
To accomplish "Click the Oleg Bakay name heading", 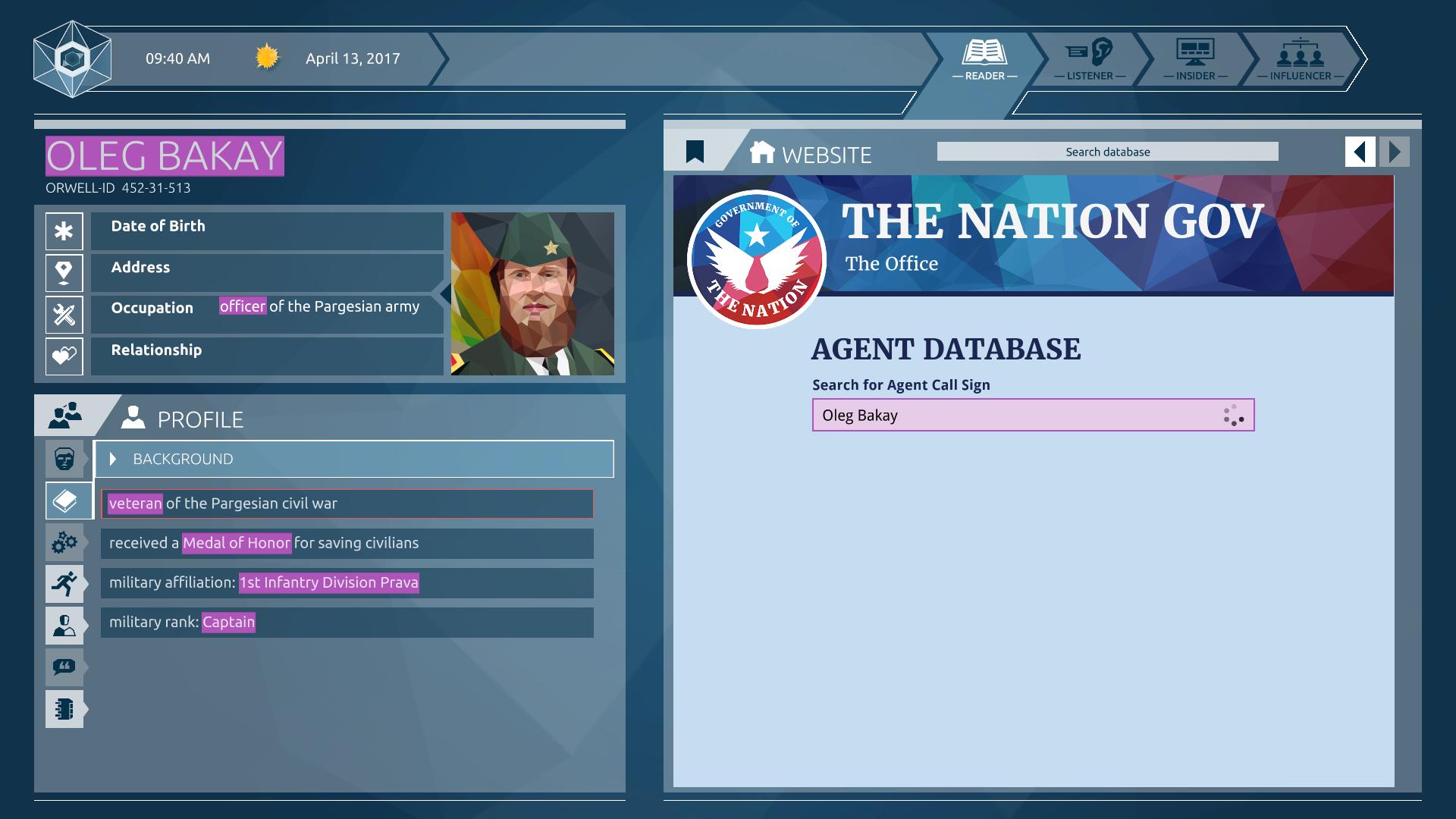I will (165, 156).
